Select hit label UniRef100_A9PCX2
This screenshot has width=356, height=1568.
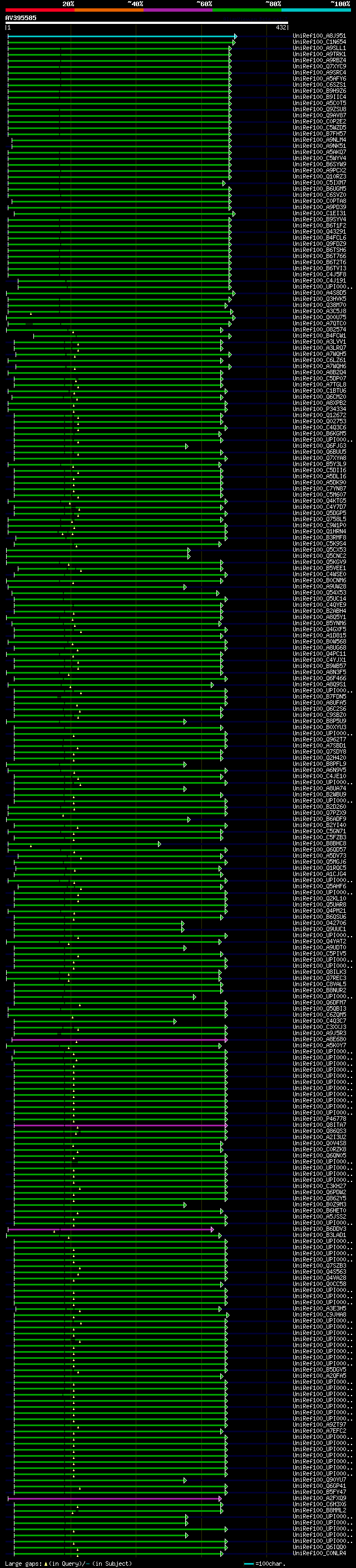pos(319,170)
